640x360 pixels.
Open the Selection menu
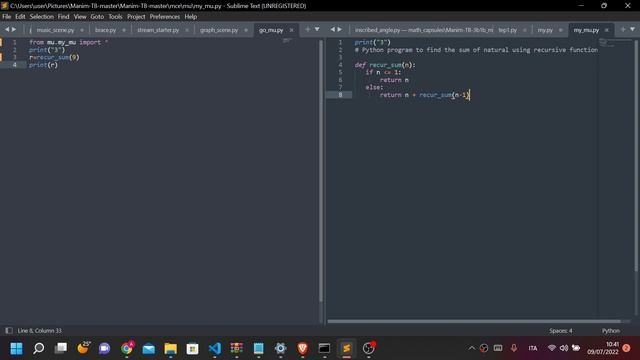42,17
